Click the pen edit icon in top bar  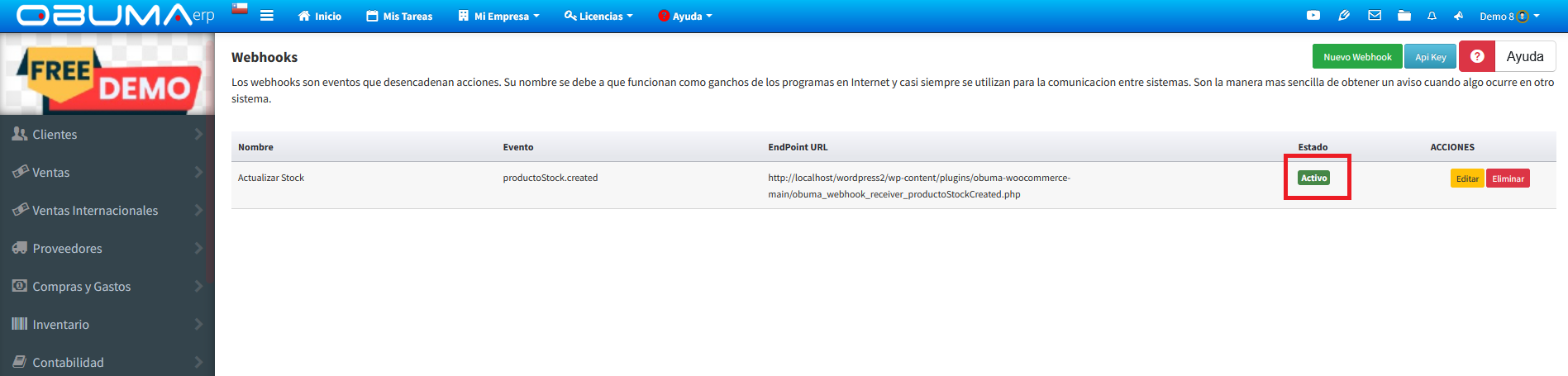(1344, 16)
